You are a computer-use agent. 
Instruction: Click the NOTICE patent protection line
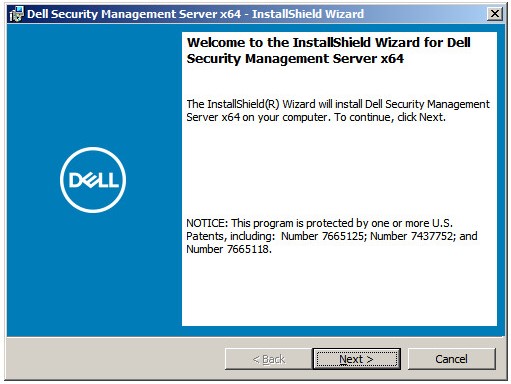tap(319, 223)
